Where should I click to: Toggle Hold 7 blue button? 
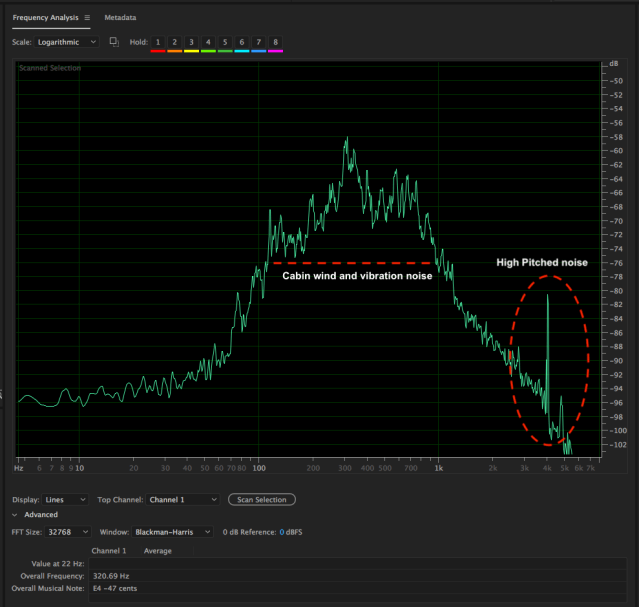(x=259, y=43)
